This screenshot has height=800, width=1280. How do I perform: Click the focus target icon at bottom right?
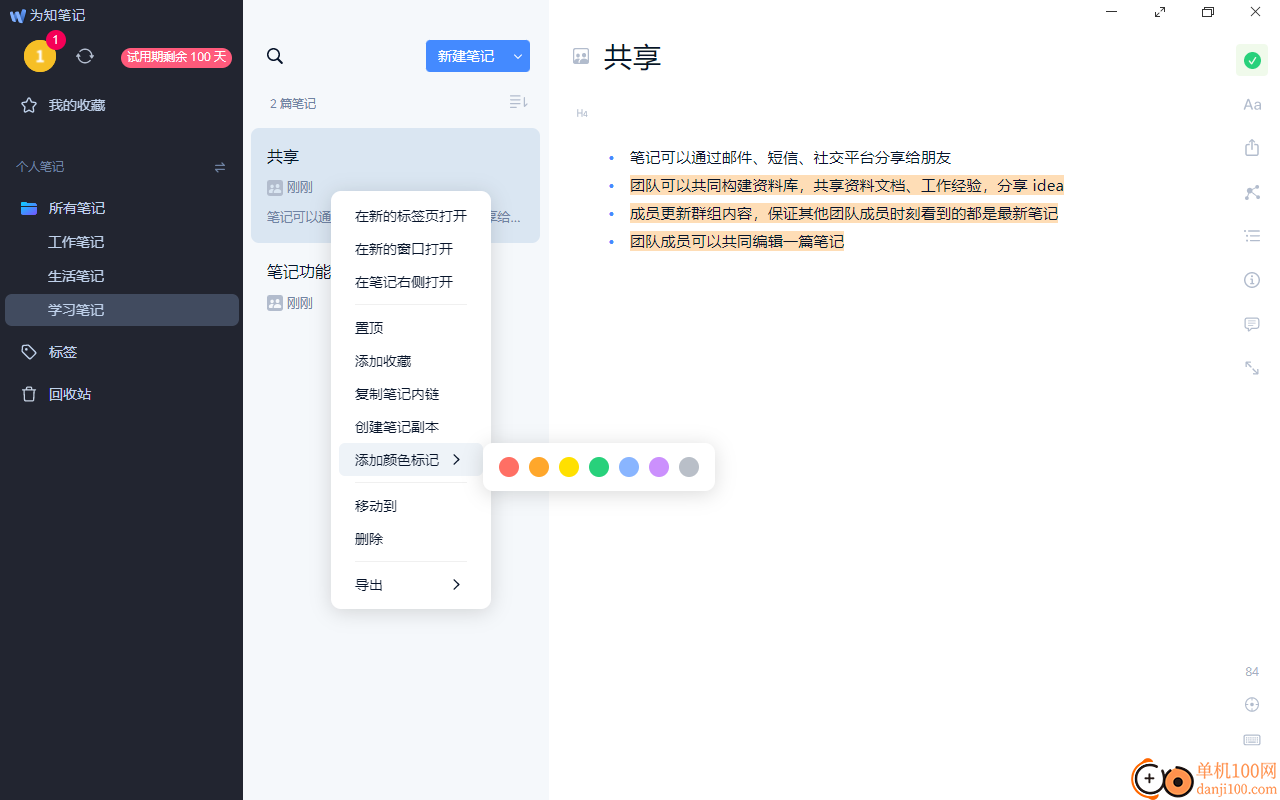point(1252,704)
